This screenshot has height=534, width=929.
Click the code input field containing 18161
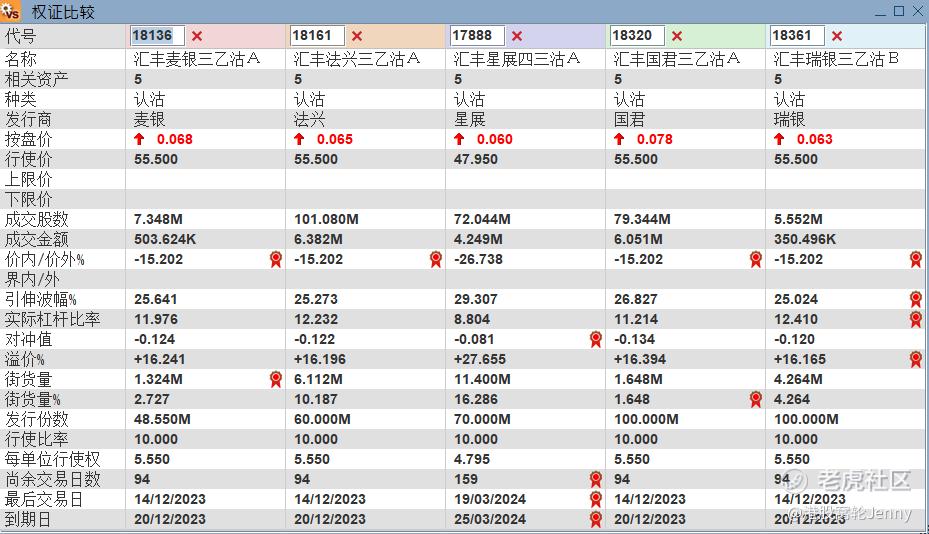point(317,36)
